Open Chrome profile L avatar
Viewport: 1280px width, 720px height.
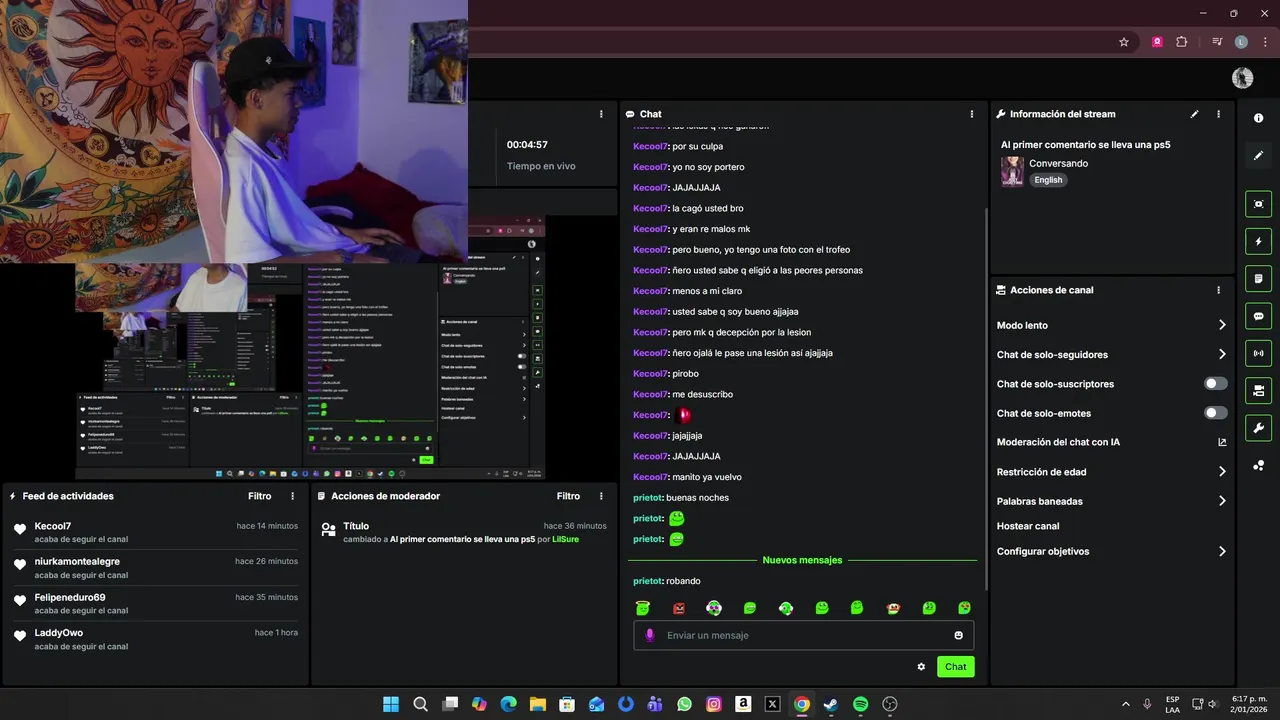coord(1241,42)
